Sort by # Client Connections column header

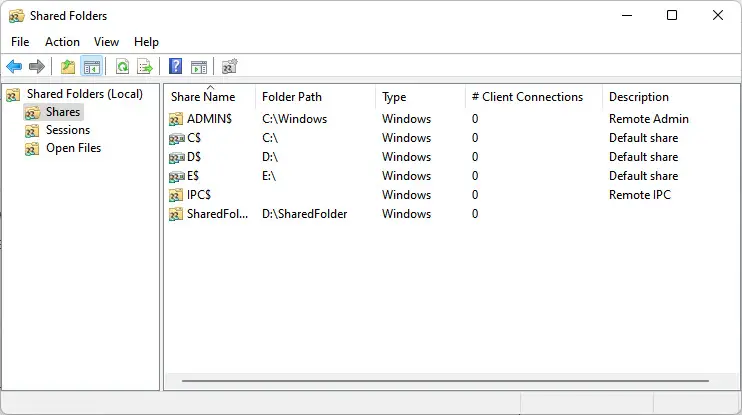[x=534, y=97]
